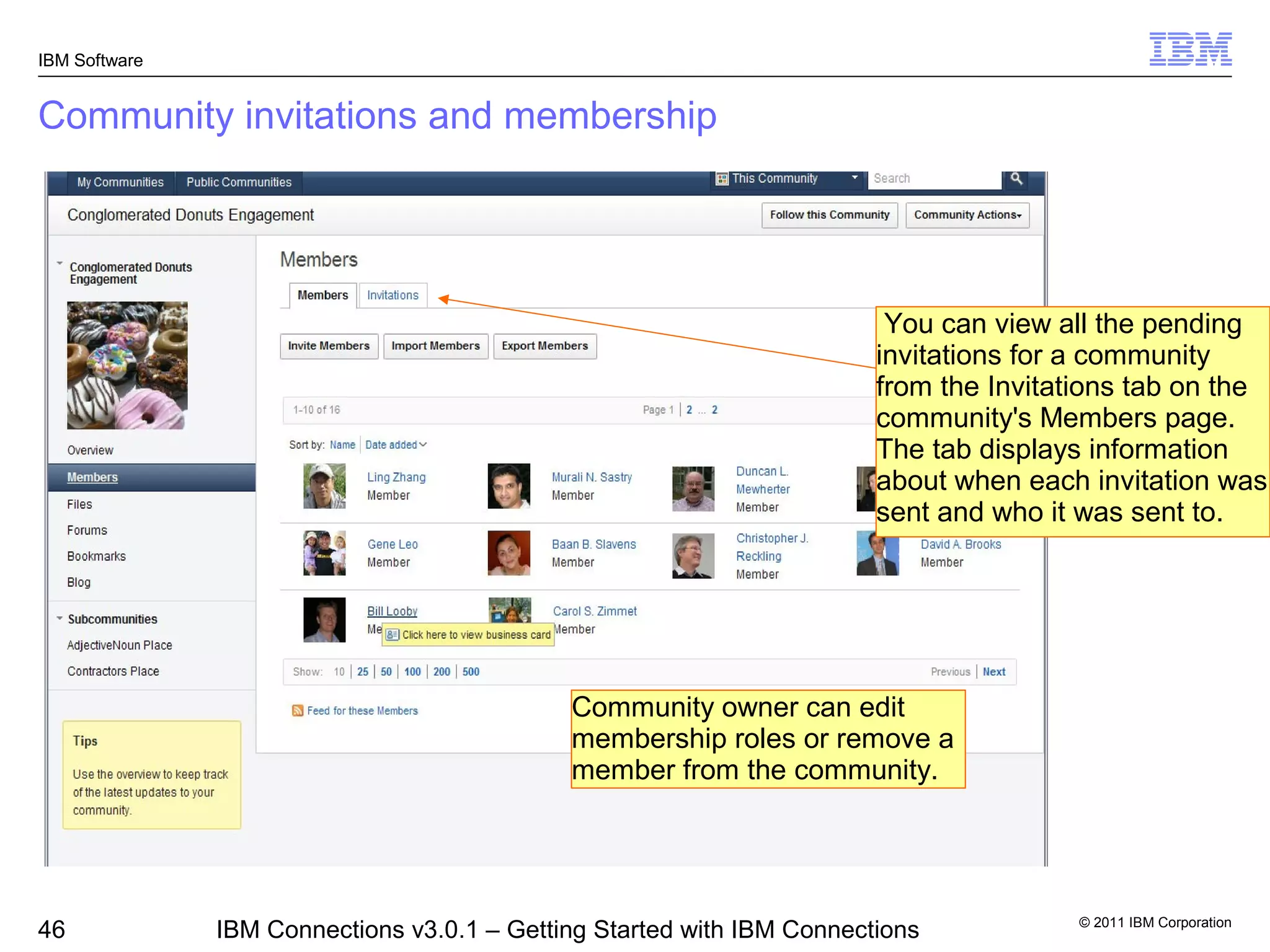Click Follow this Community button

pyautogui.click(x=830, y=215)
